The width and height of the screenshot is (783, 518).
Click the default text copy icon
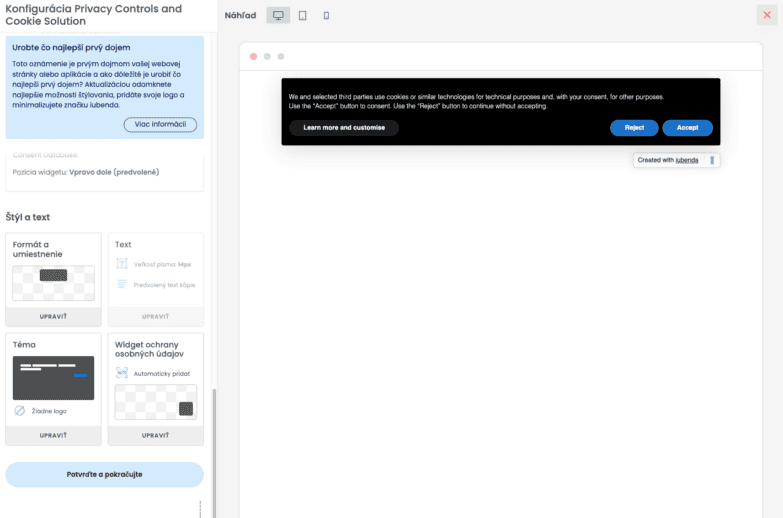(x=122, y=284)
